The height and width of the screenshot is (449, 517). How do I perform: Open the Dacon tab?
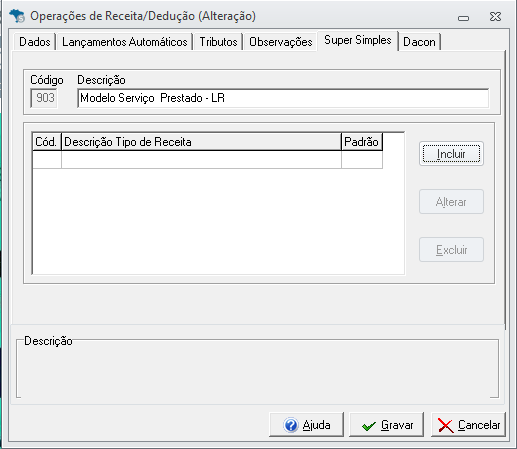[419, 42]
